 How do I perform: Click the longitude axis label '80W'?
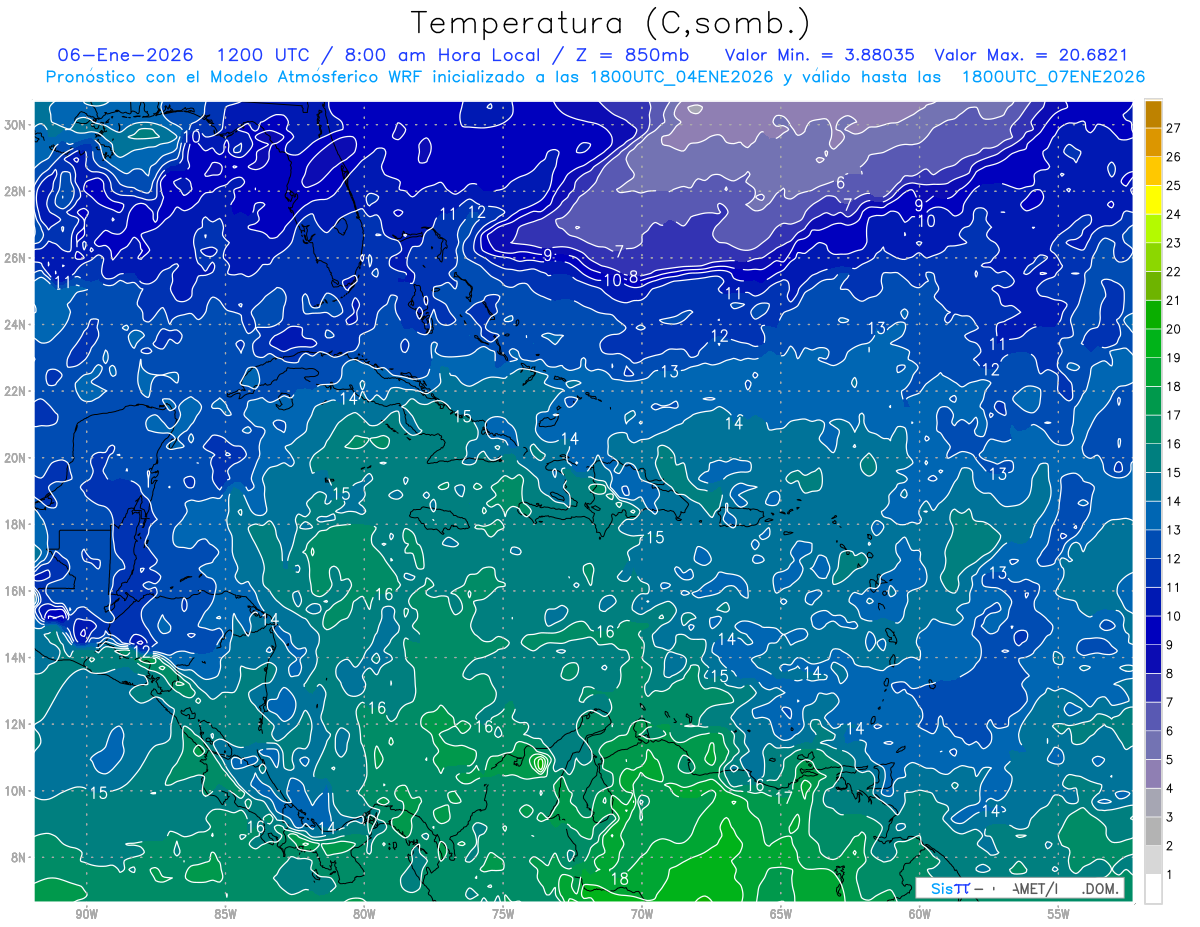[x=364, y=915]
